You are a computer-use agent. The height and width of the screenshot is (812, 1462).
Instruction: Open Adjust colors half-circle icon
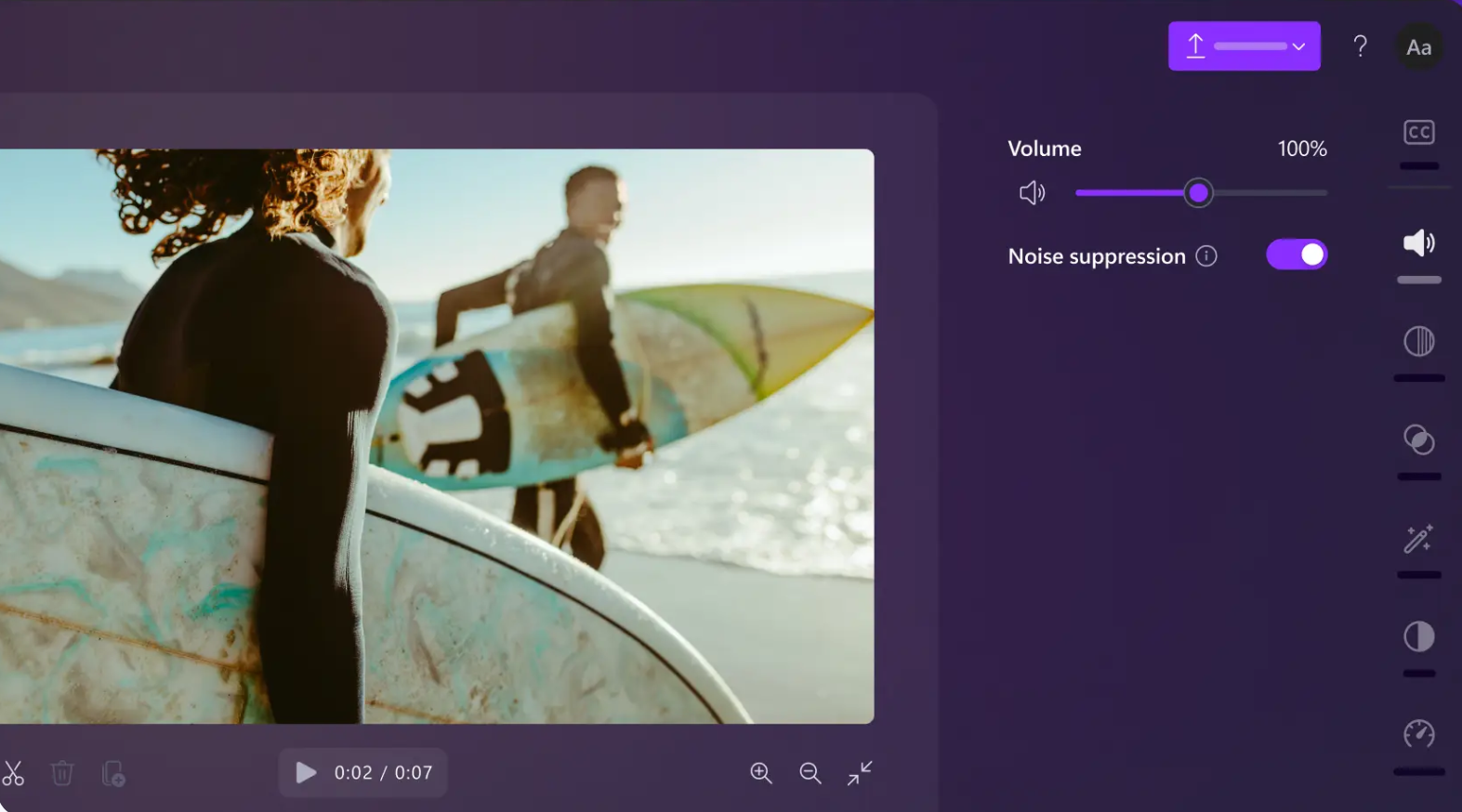(1418, 636)
